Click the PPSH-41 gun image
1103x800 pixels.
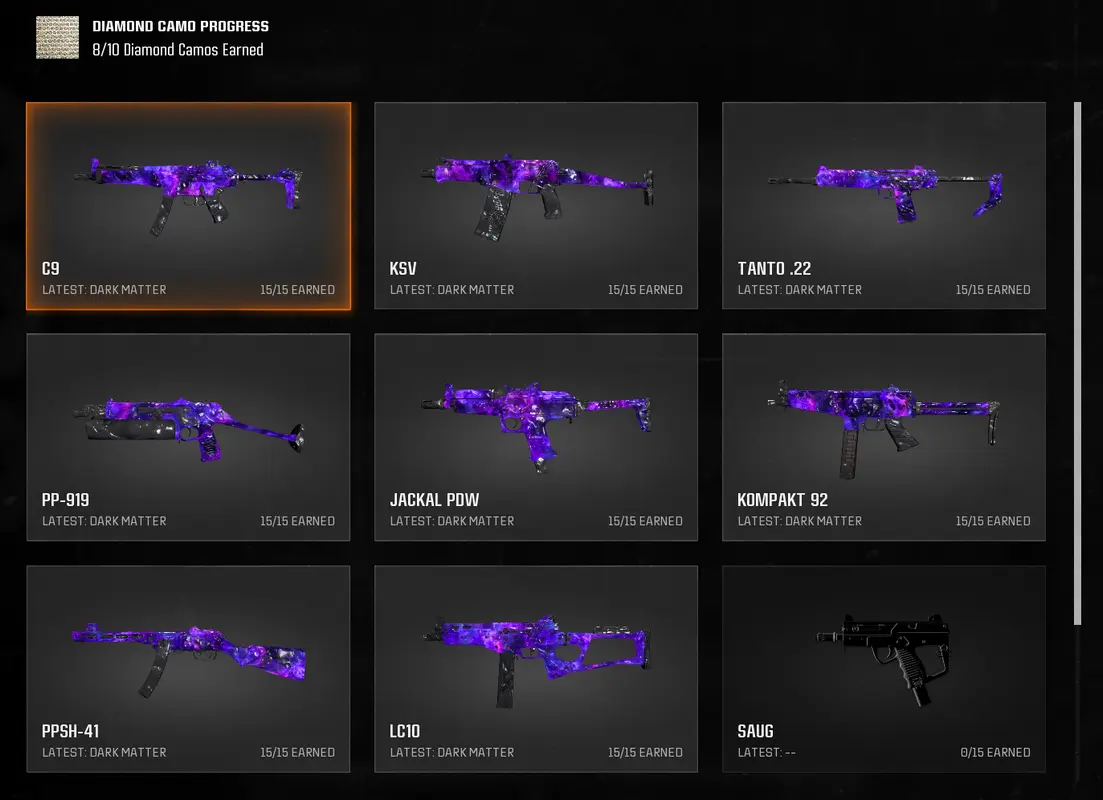(x=189, y=659)
